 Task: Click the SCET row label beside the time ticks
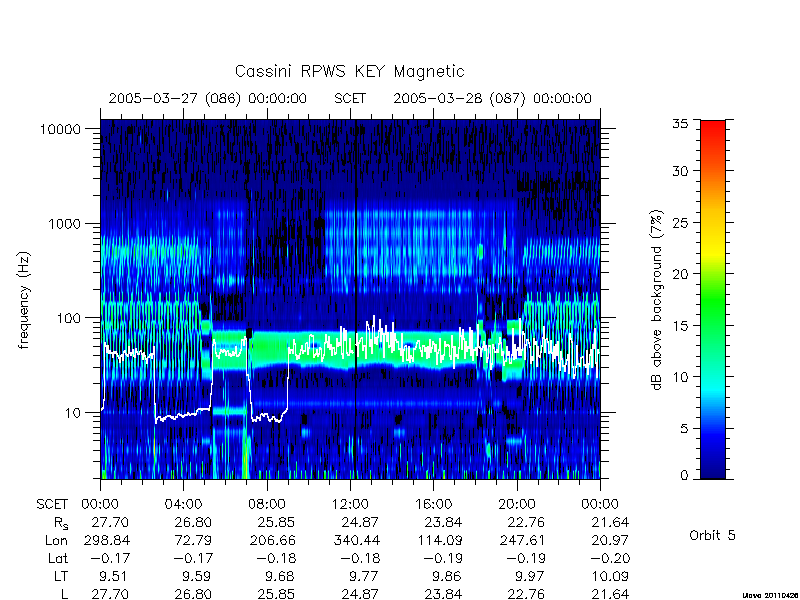(52, 505)
